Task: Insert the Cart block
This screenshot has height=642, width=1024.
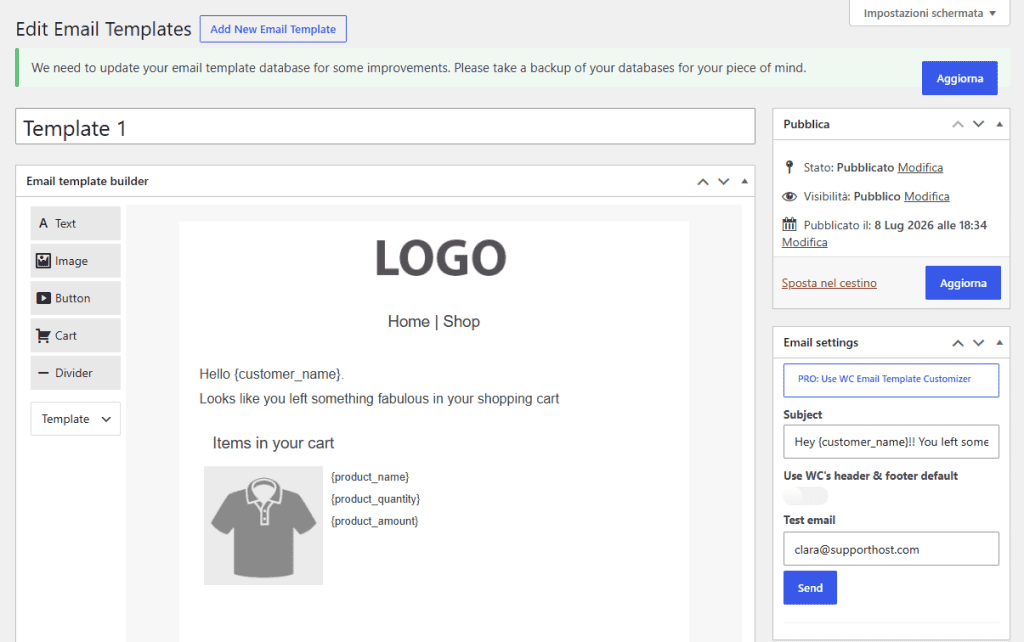Action: 75,335
